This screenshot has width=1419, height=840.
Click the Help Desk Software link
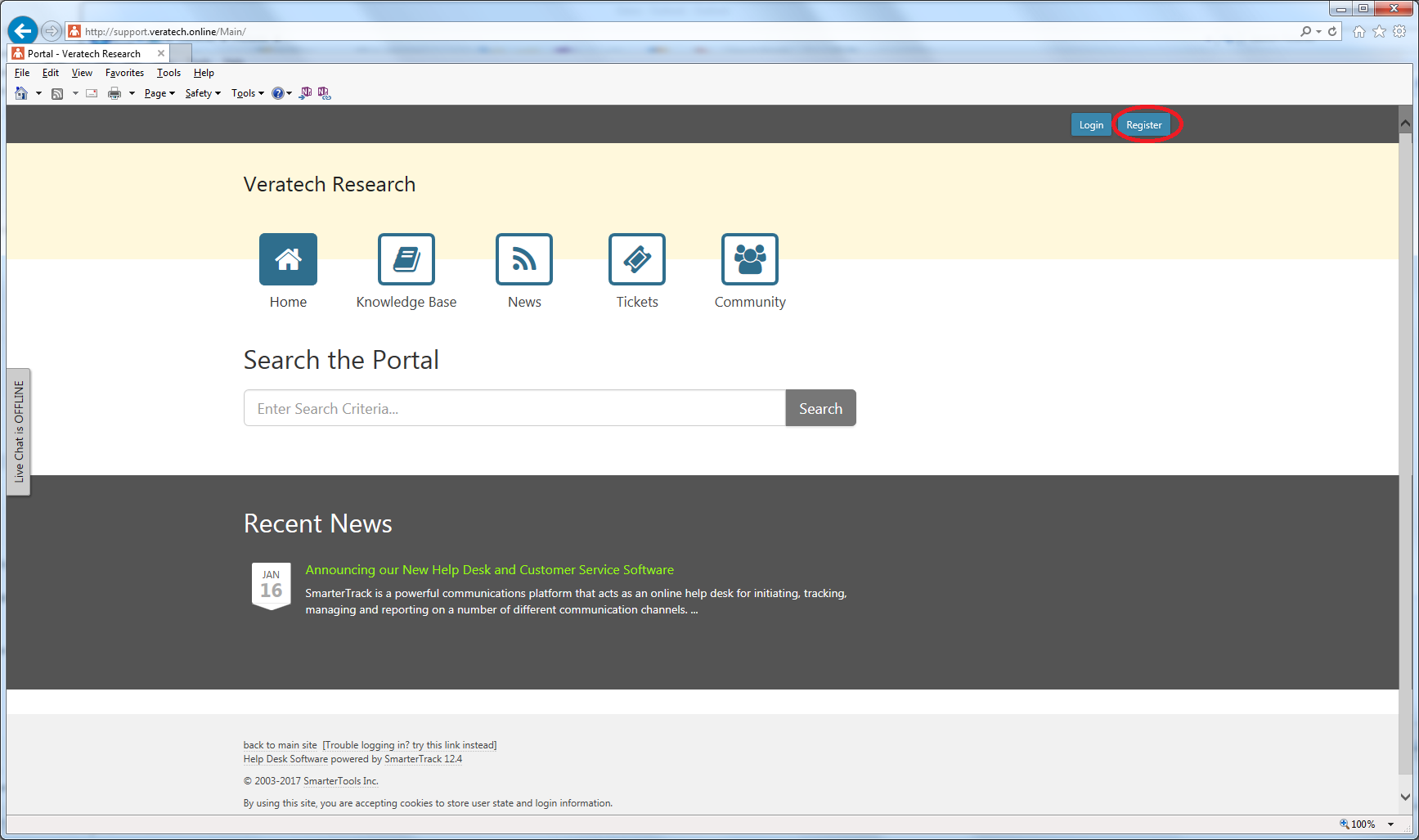(x=285, y=759)
